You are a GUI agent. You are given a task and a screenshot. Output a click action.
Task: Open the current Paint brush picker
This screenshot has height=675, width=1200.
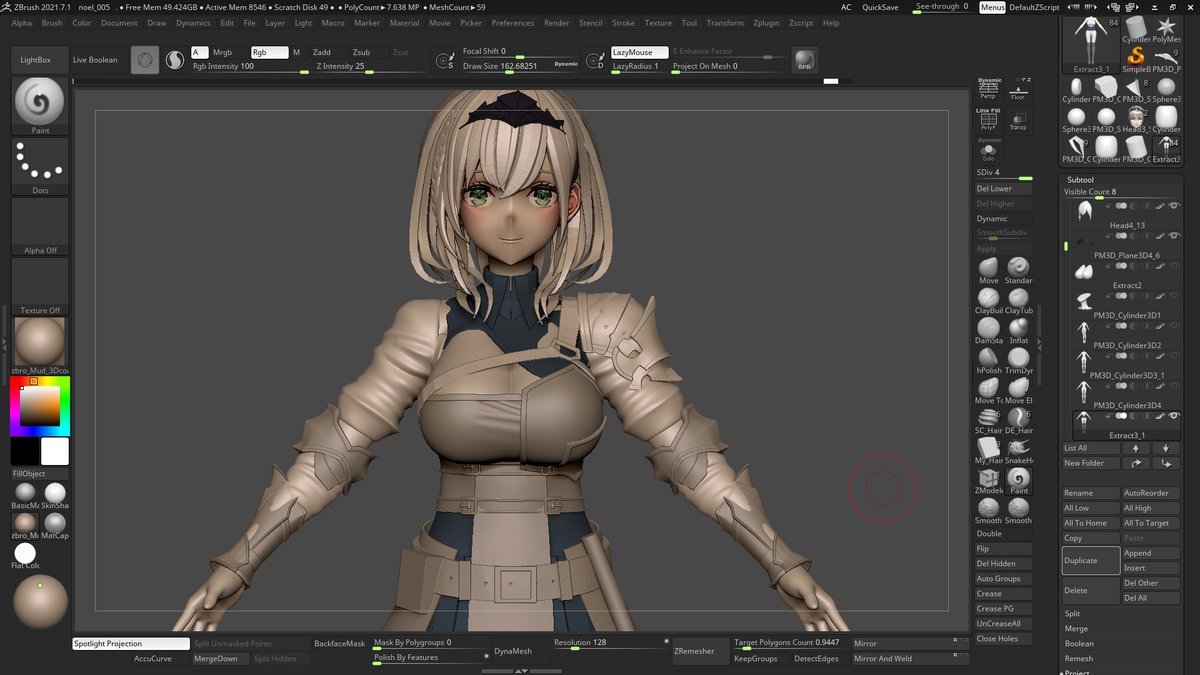[41, 106]
